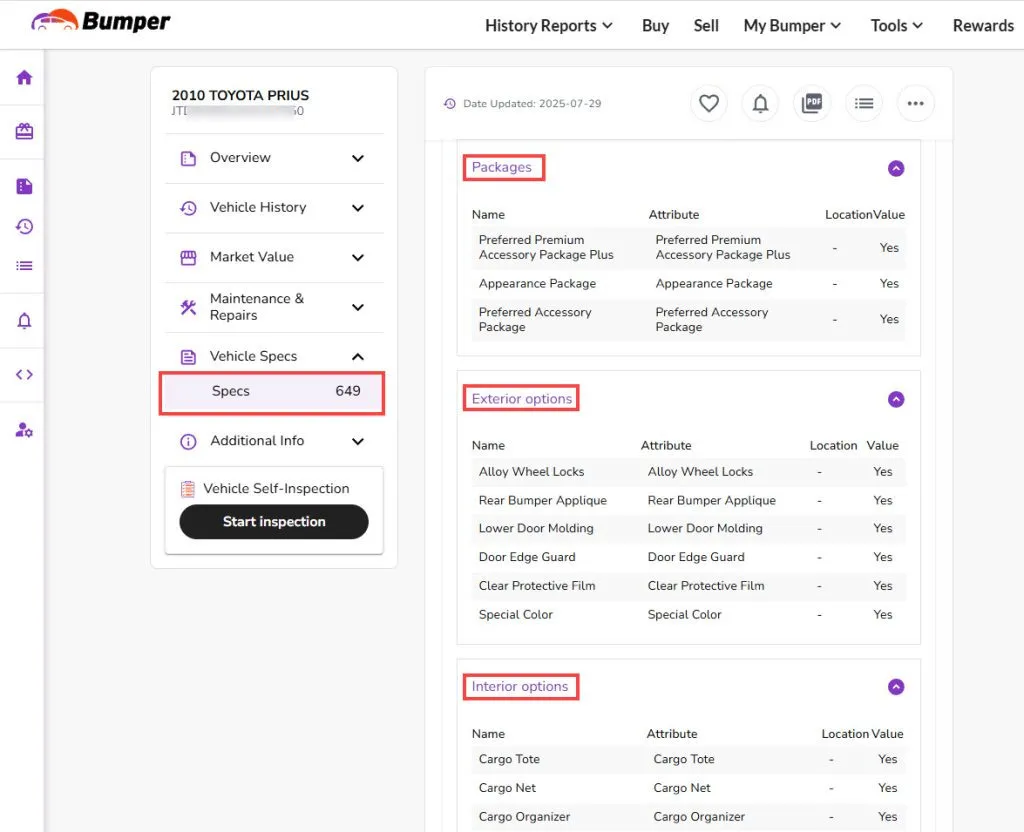1024x832 pixels.
Task: Open the code brackets icon in sidebar
Action: (24, 374)
